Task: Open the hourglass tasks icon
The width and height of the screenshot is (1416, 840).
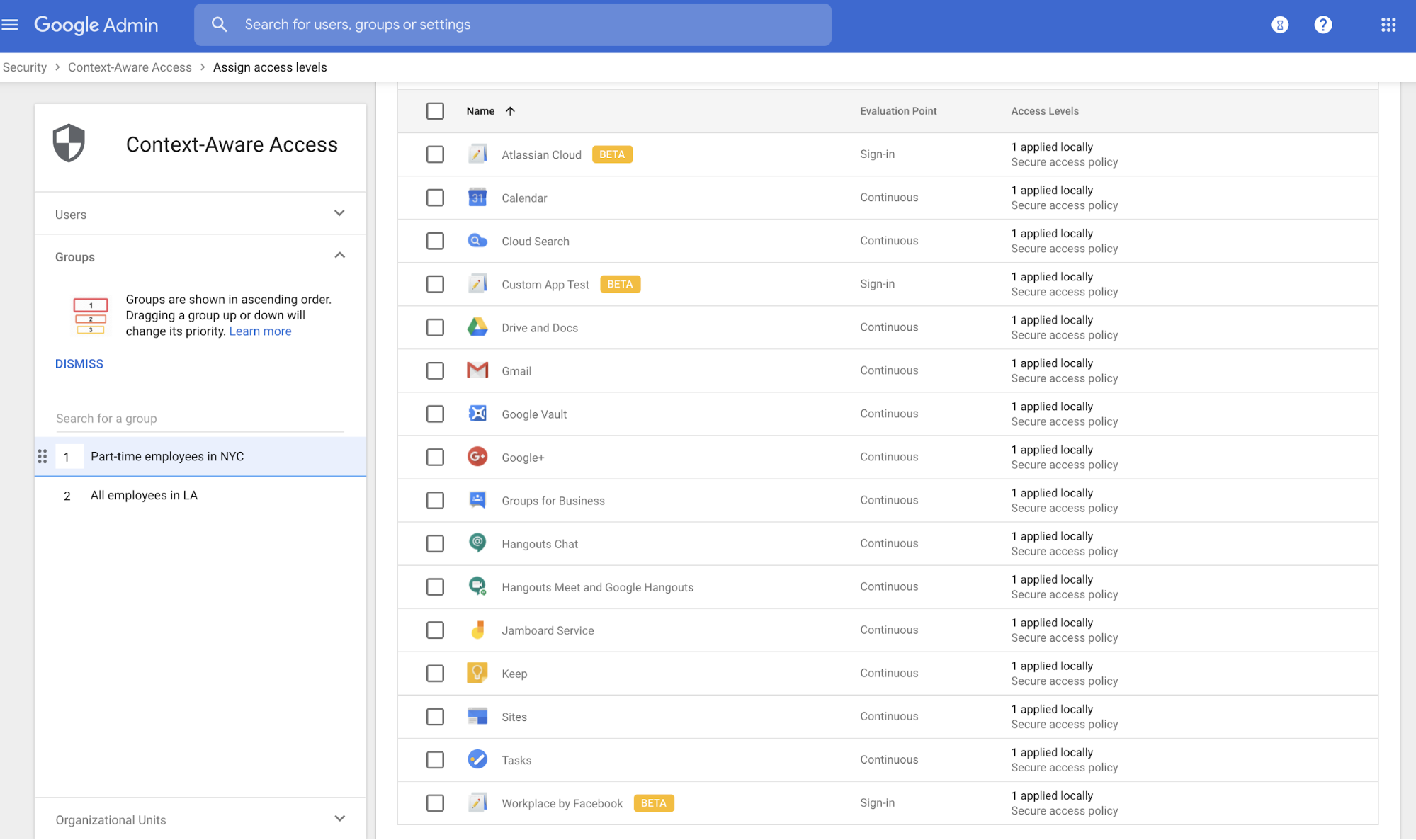Action: tap(1280, 25)
